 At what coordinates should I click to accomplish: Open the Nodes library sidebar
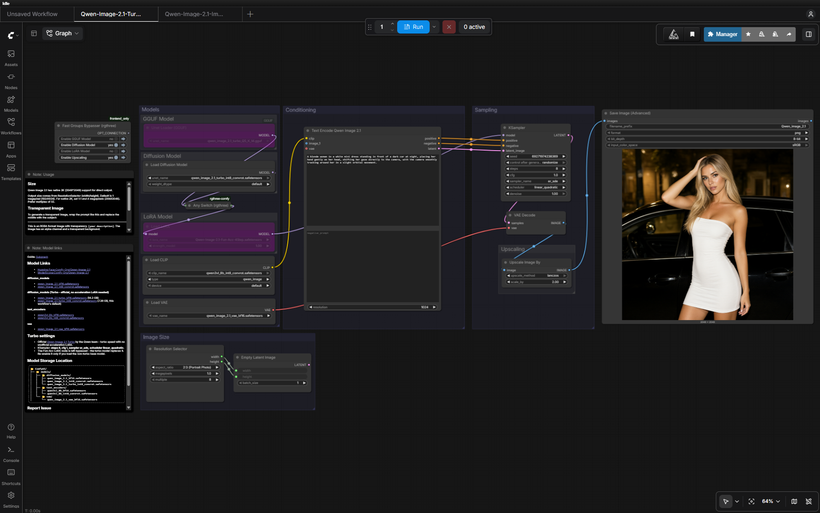pyautogui.click(x=11, y=80)
